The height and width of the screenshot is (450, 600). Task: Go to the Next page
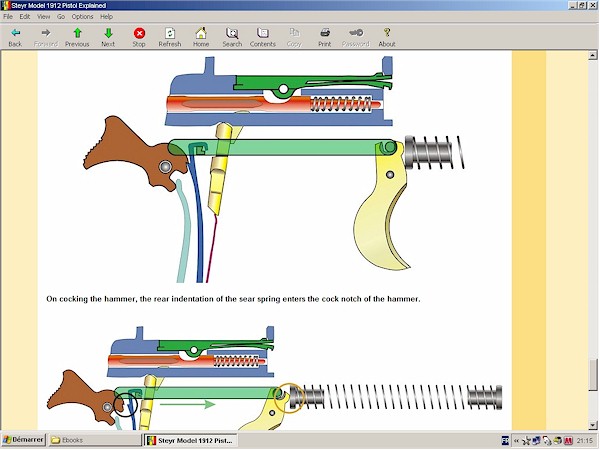(x=108, y=37)
